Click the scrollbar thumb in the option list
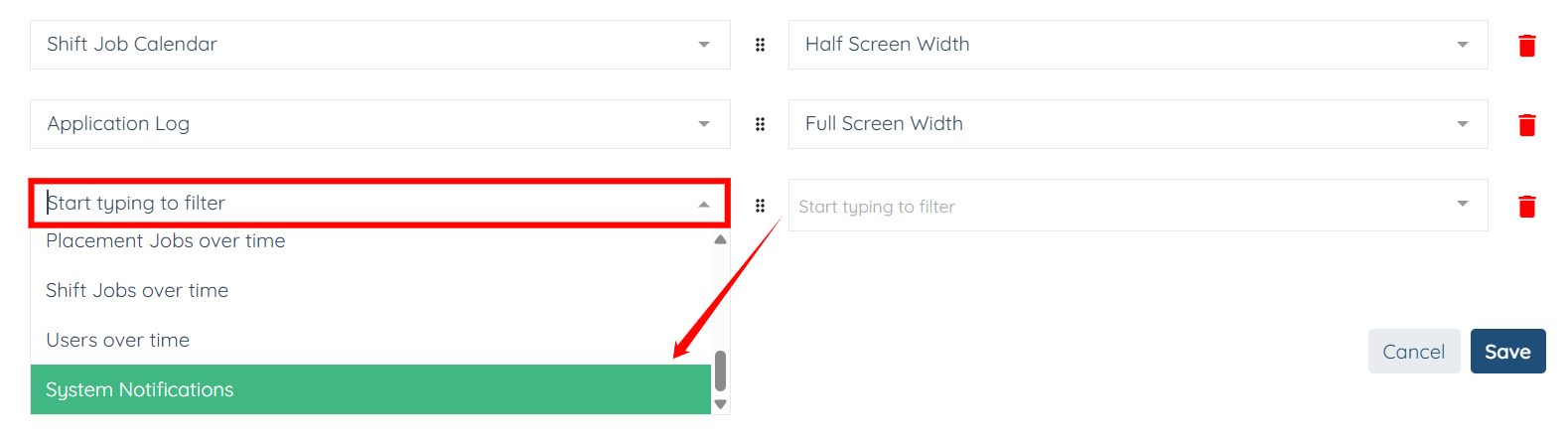Image resolution: width=1568 pixels, height=444 pixels. click(x=721, y=371)
